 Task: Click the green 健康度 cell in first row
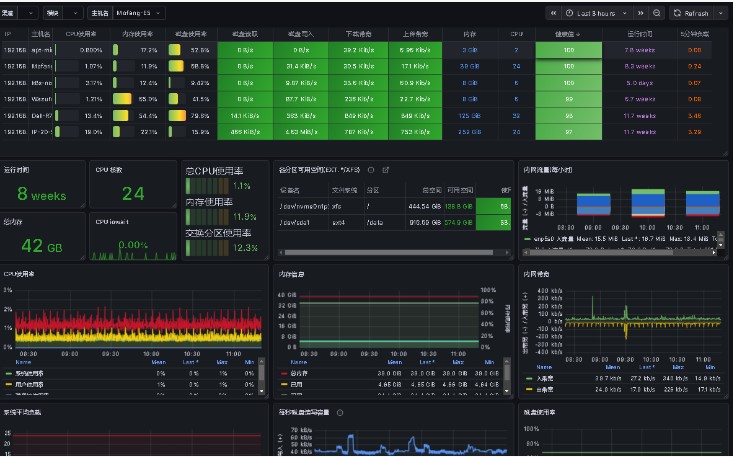[x=568, y=49]
